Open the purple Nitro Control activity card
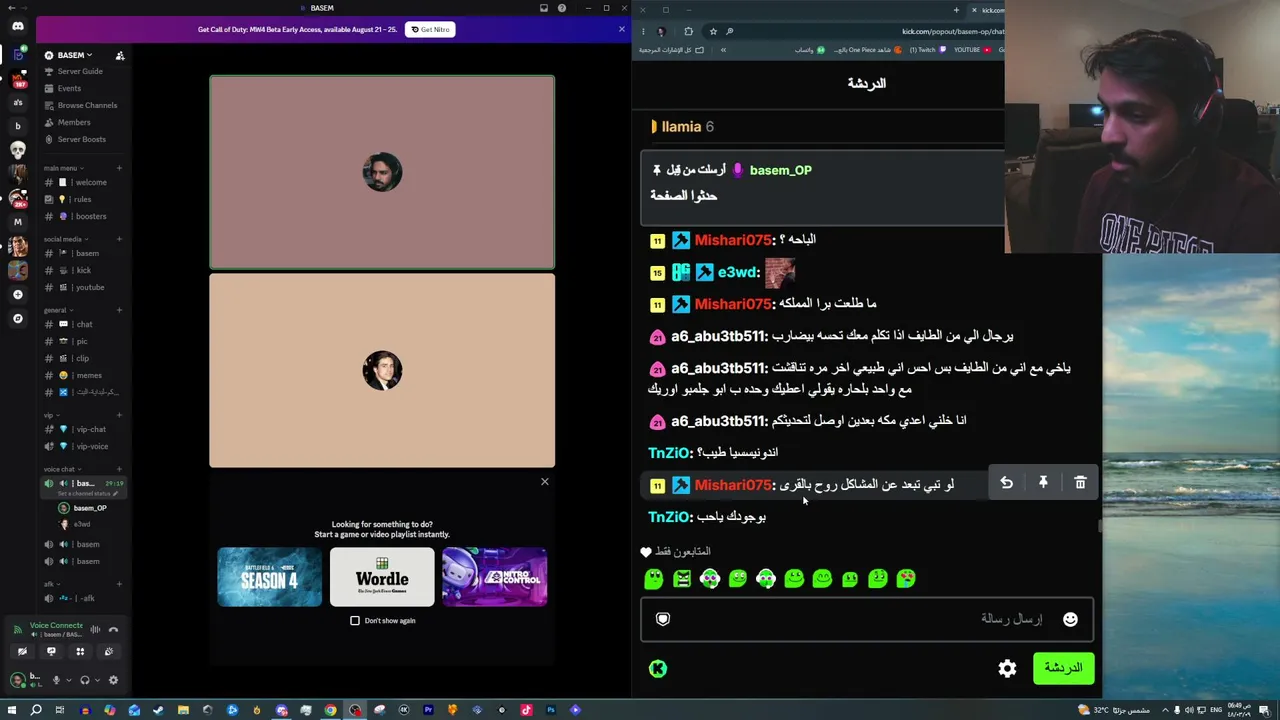Image resolution: width=1280 pixels, height=720 pixels. coord(495,577)
